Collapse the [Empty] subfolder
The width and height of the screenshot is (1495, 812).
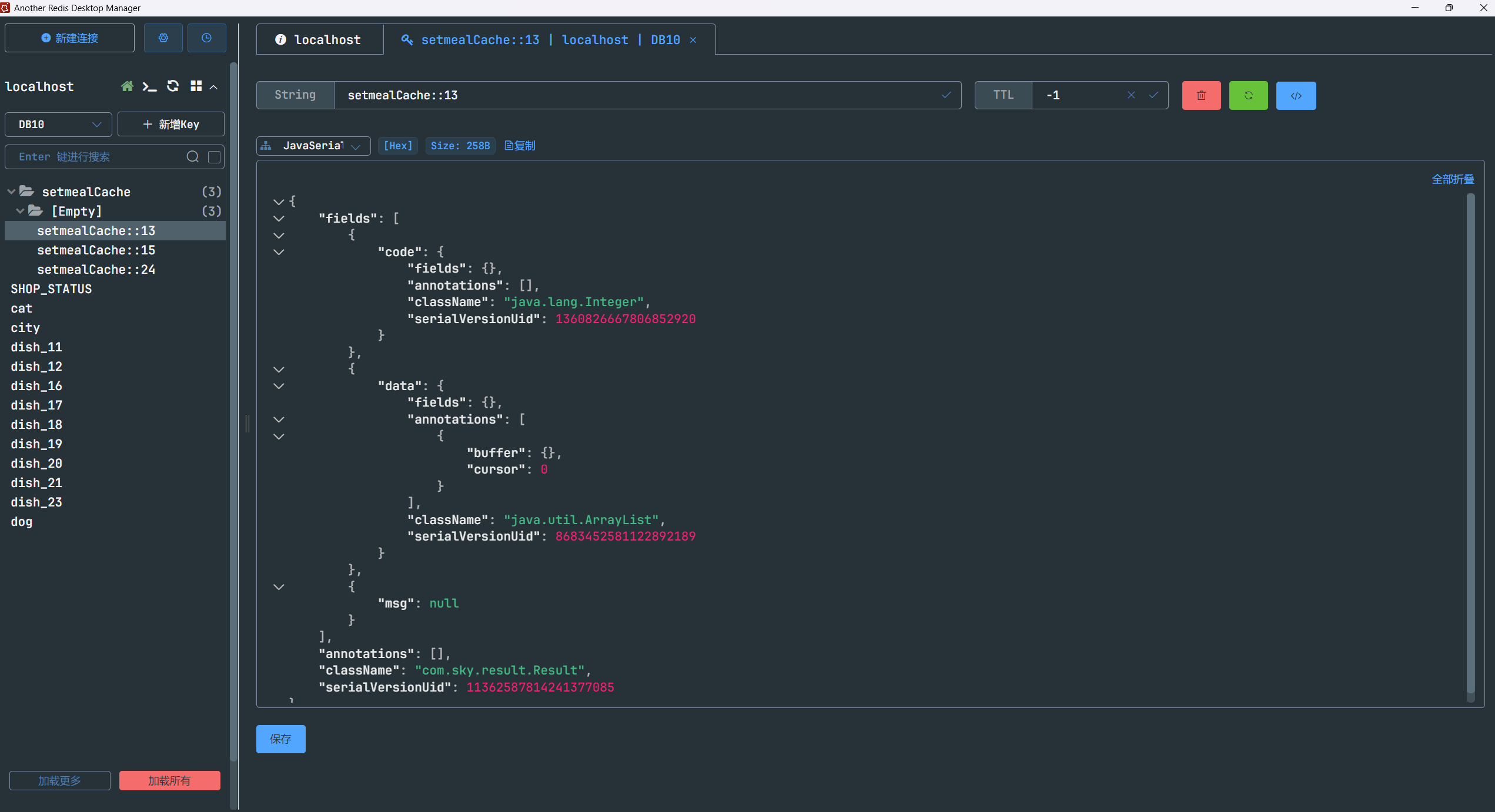21,211
